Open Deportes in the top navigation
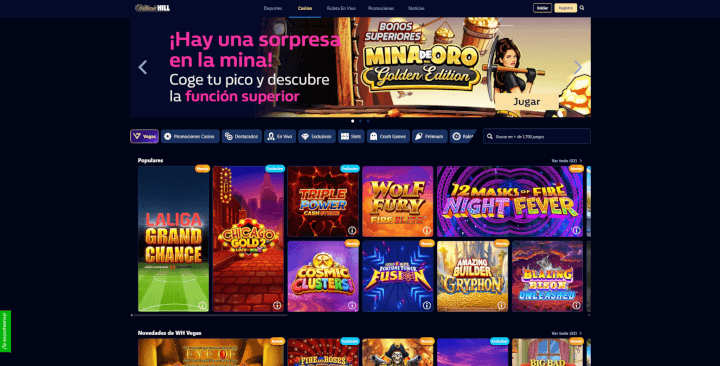 click(x=273, y=8)
